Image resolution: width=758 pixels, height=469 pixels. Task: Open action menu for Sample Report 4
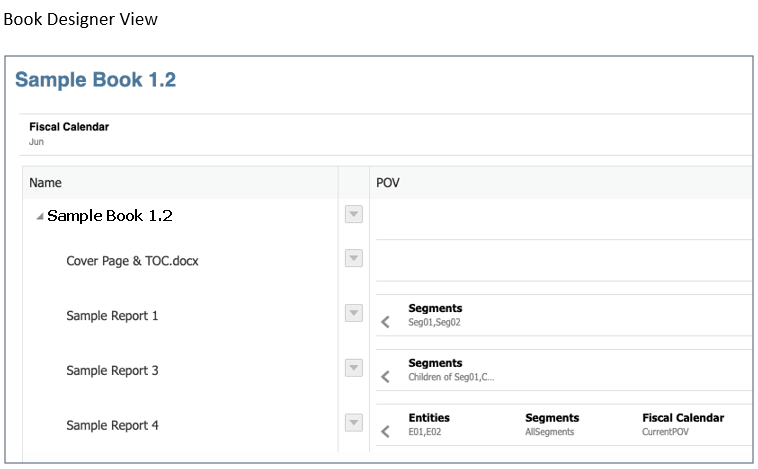353,424
